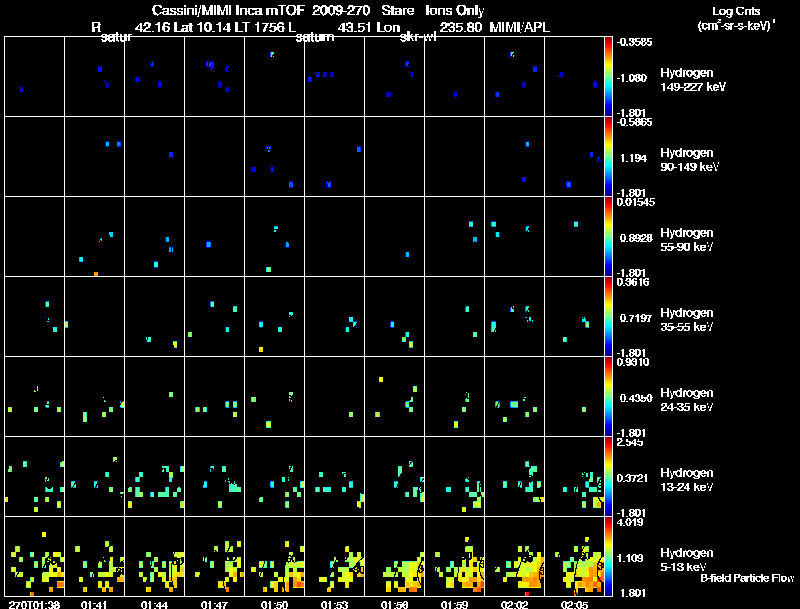
Task: Click the 01:56 time axis label
Action: (x=394, y=604)
